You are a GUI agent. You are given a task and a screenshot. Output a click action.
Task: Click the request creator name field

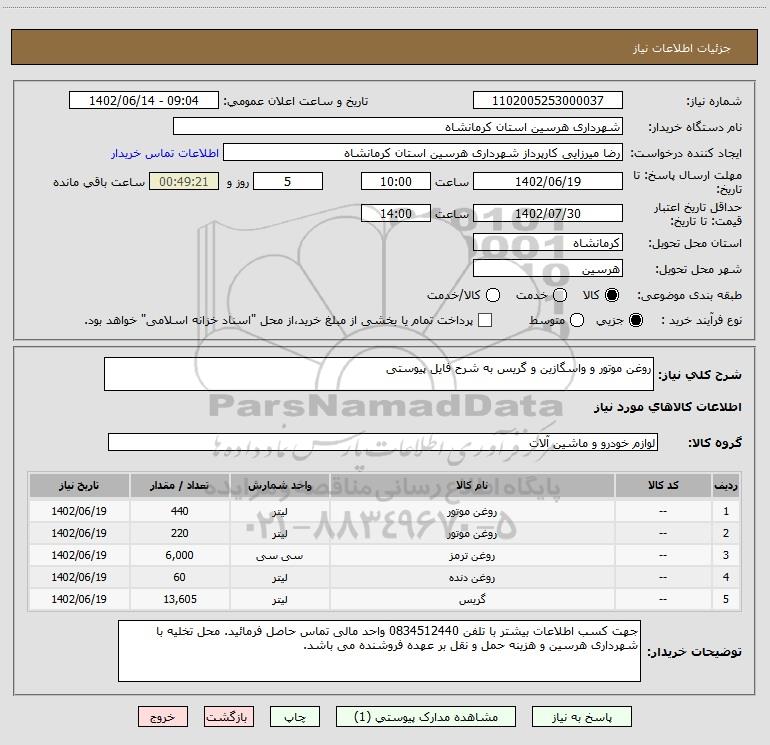coord(423,153)
